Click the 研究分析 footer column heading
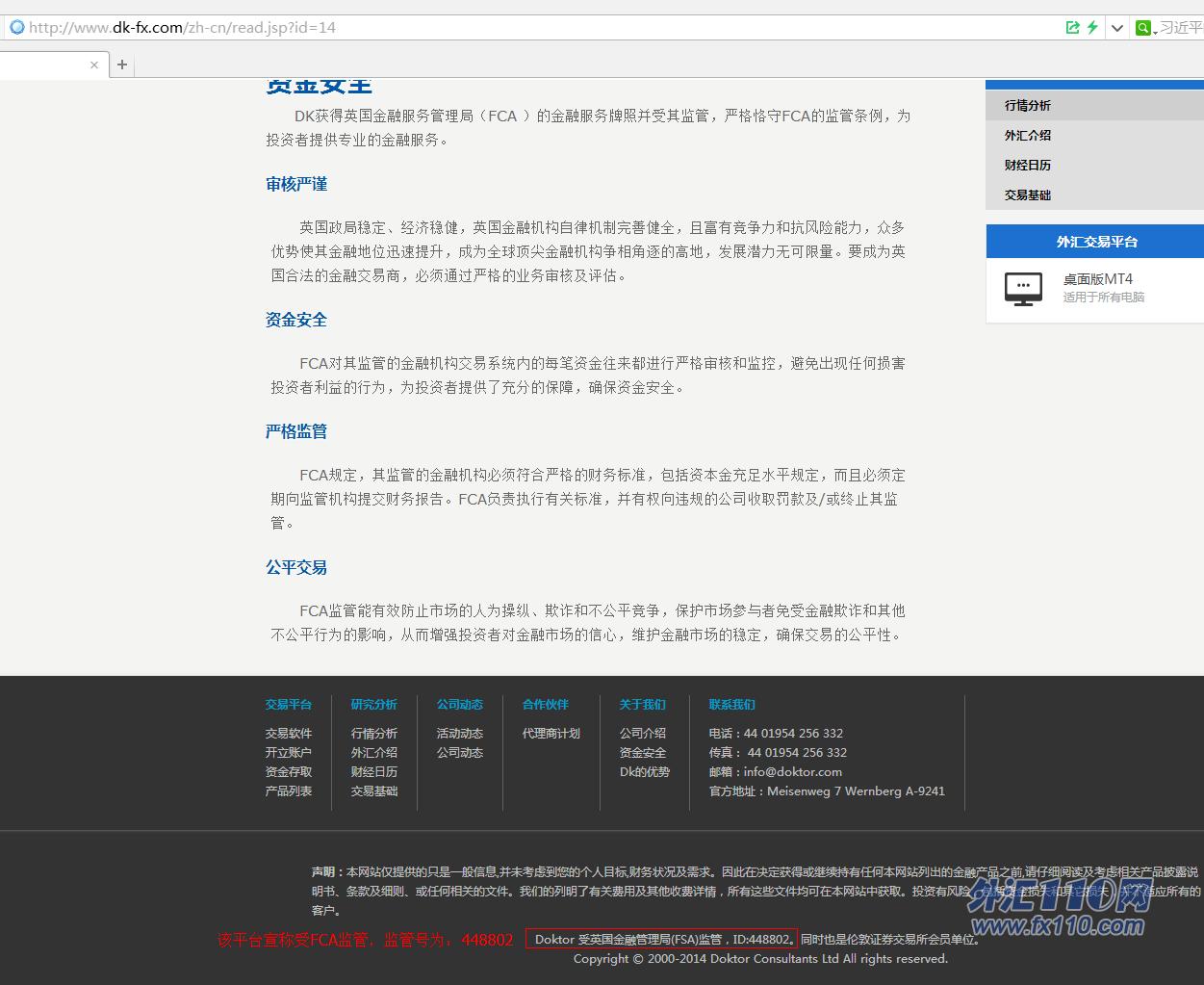This screenshot has height=985, width=1204. [x=374, y=705]
